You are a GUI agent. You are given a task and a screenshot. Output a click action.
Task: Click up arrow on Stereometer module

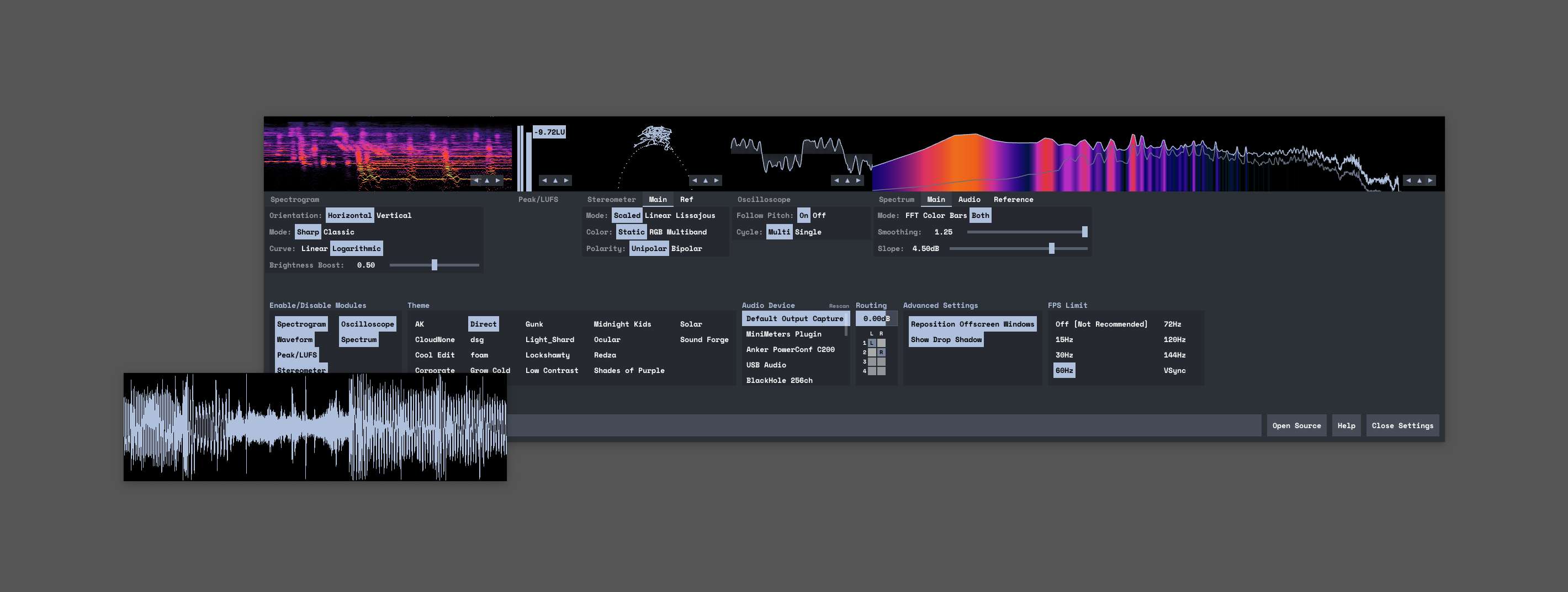point(706,180)
